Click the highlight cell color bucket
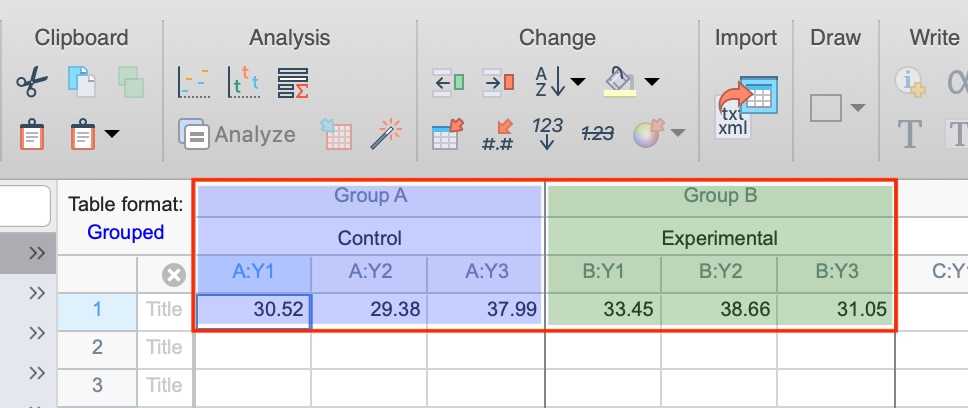 tap(620, 80)
